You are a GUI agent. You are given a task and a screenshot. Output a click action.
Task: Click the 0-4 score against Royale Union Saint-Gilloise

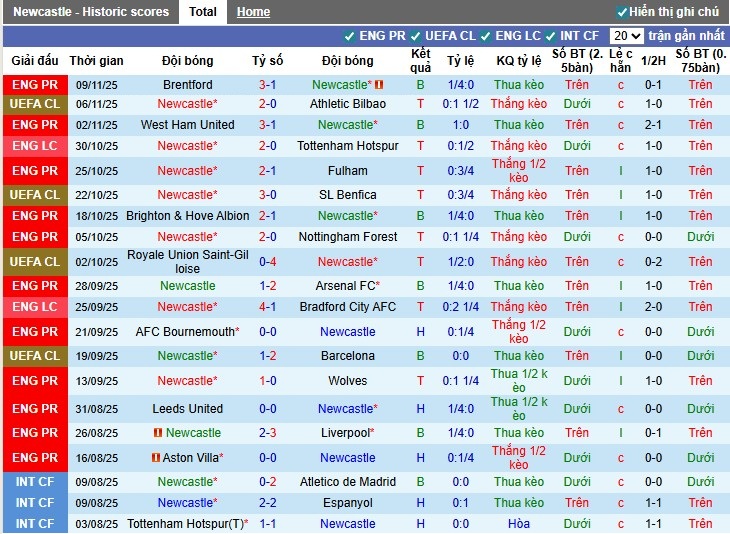coord(267,262)
